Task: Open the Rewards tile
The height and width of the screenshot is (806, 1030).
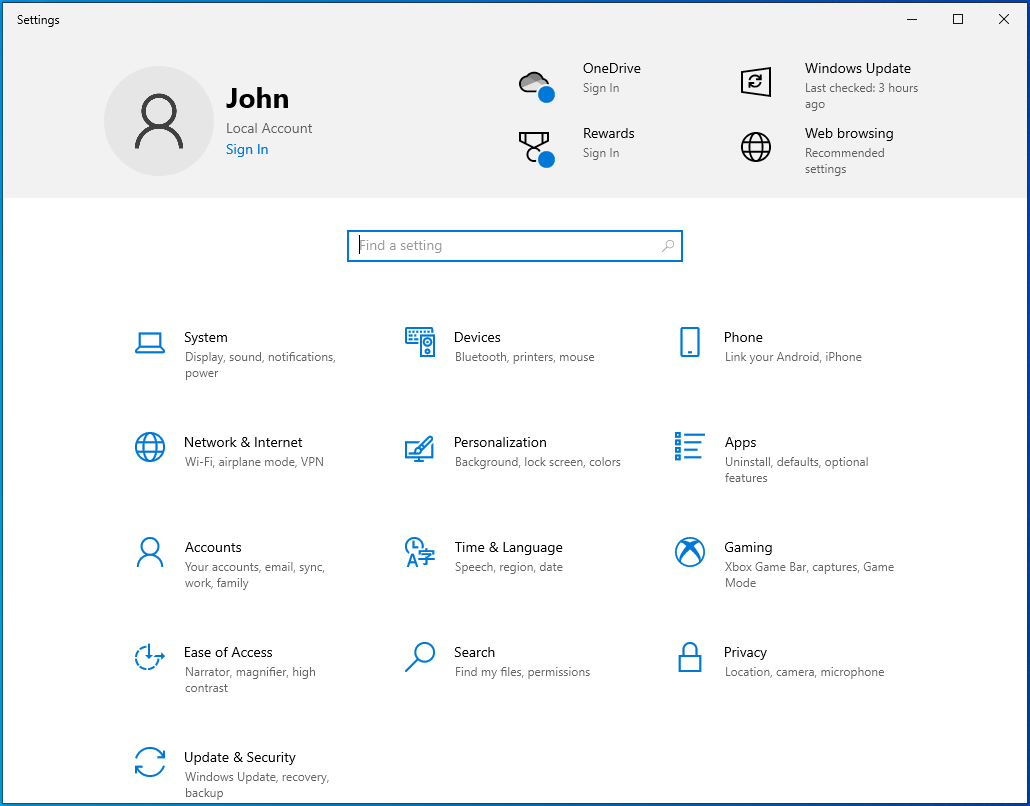Action: point(612,142)
